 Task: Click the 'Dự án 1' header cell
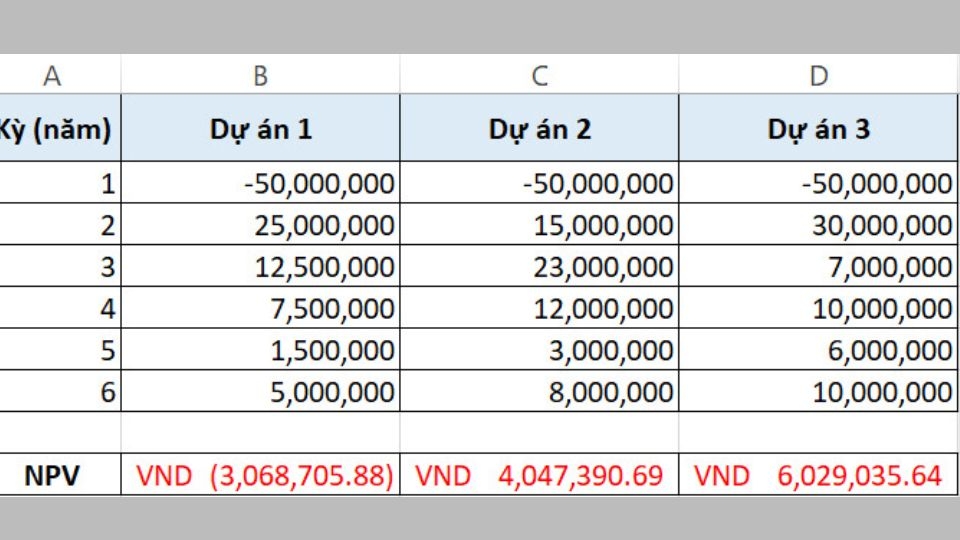click(260, 128)
